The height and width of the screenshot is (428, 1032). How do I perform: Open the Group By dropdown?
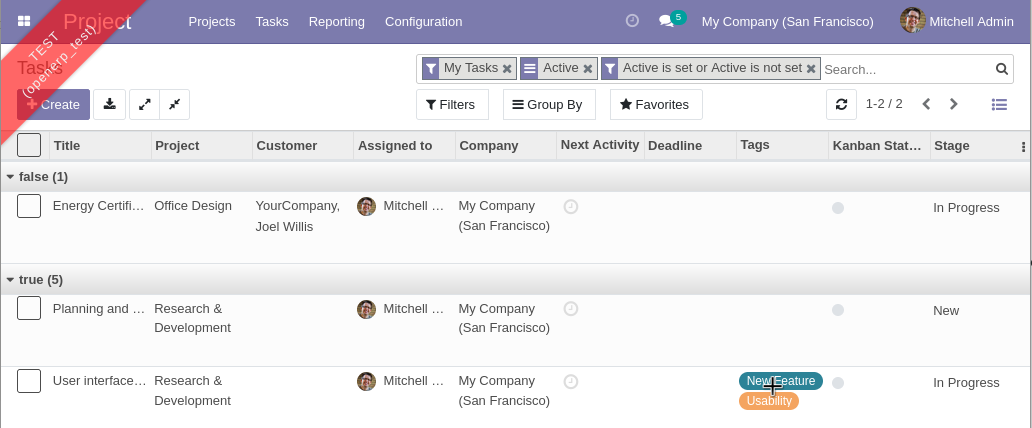(549, 104)
